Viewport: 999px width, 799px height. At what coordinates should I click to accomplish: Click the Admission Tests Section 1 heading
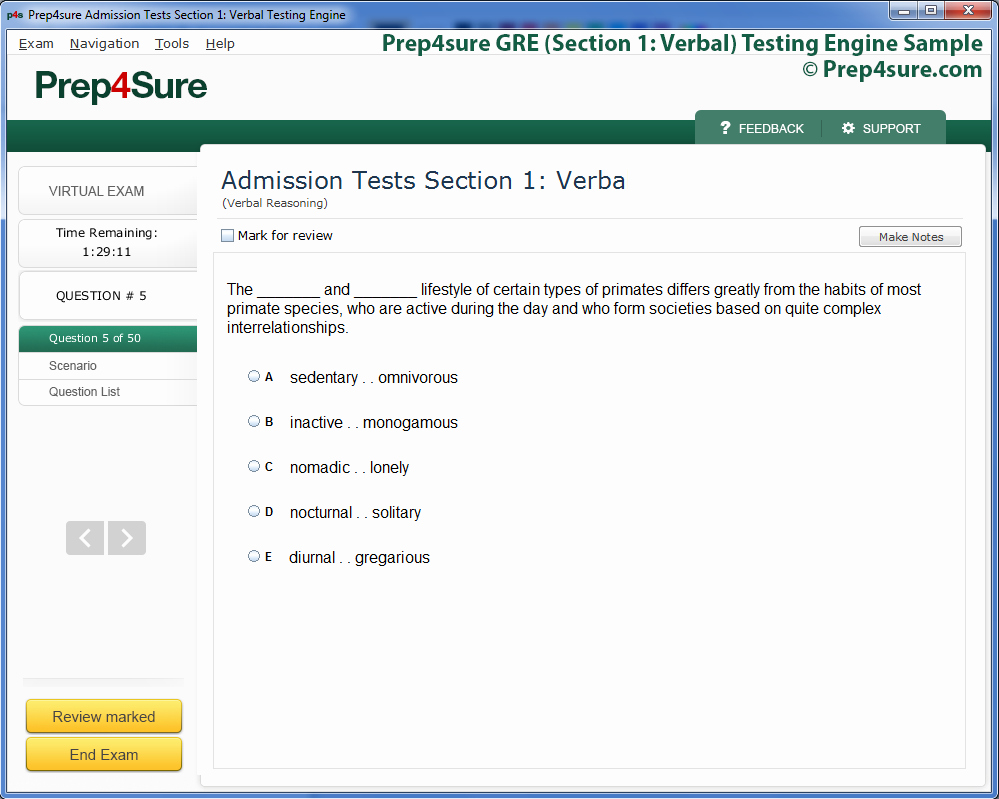coord(423,181)
